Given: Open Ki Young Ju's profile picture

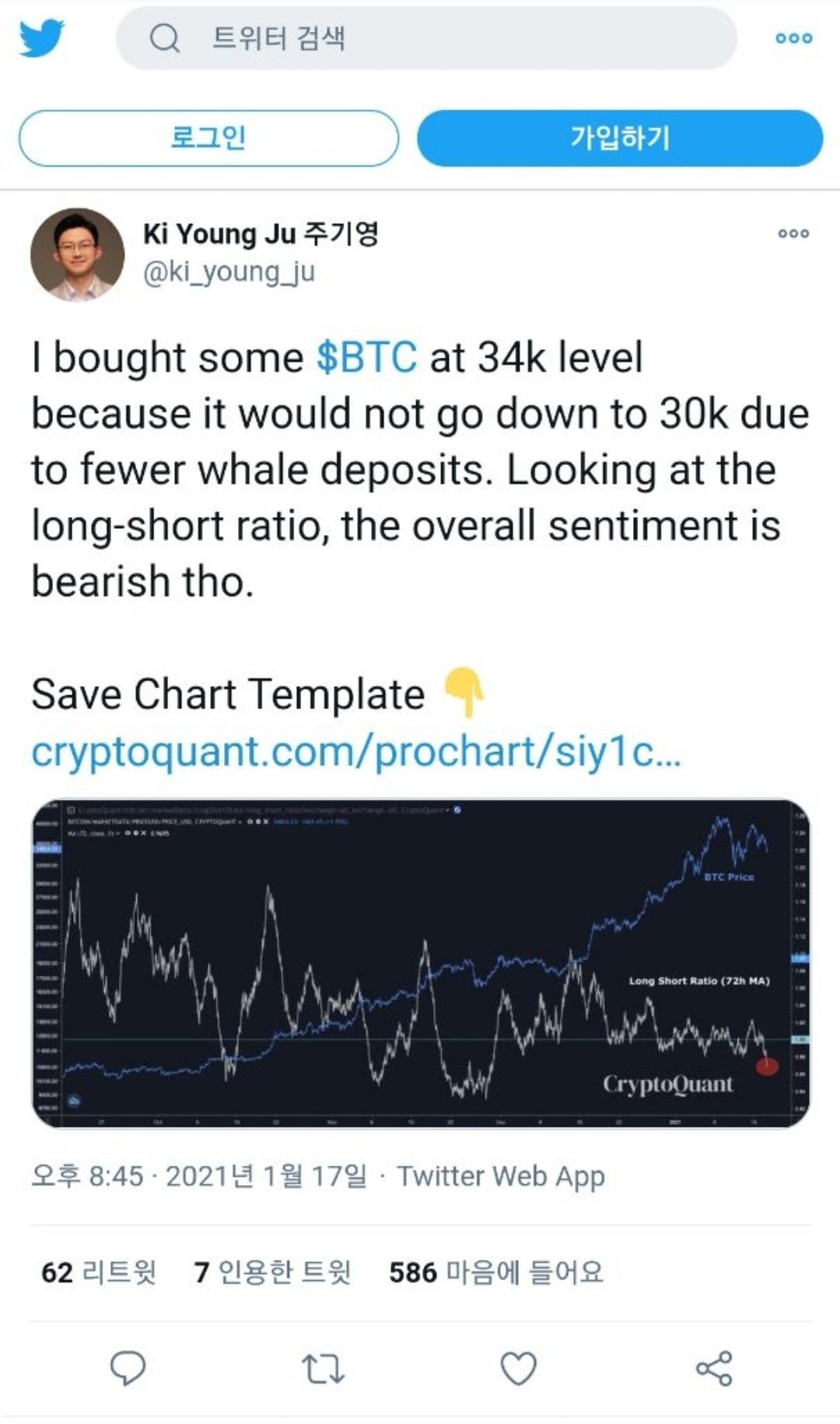Looking at the screenshot, I should 77,254.
